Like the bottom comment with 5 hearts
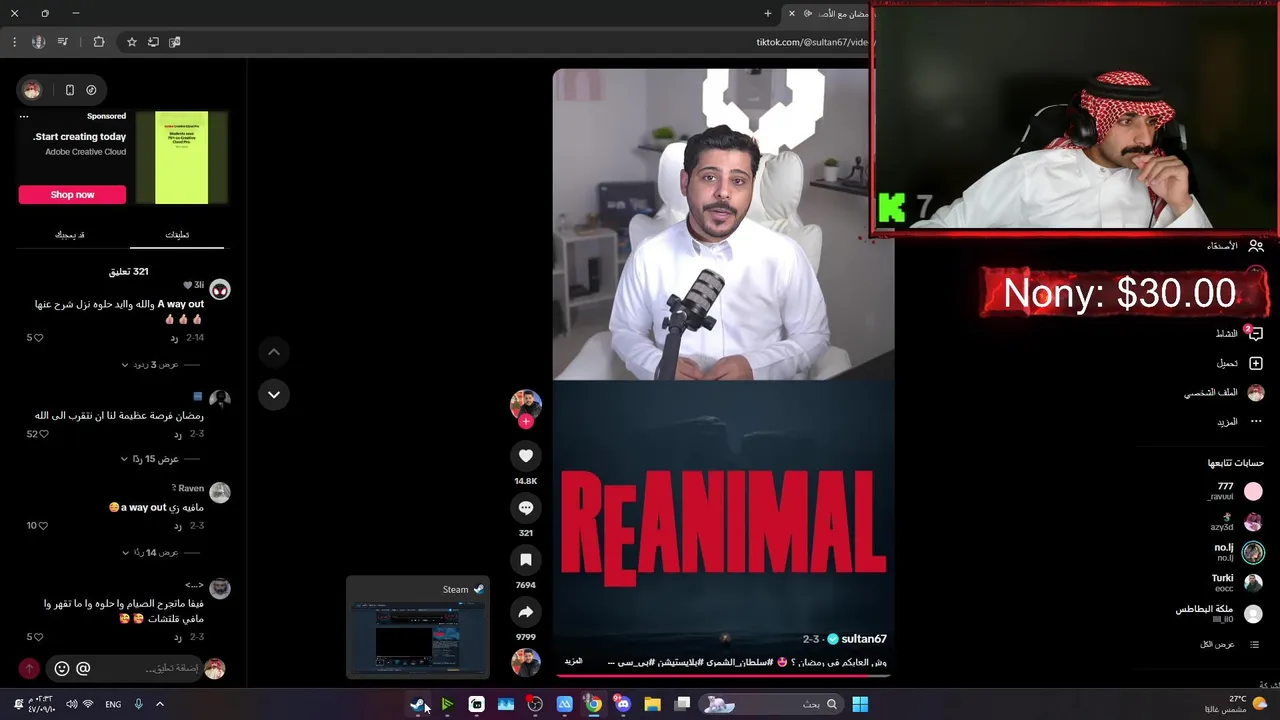The image size is (1280, 720). click(x=39, y=637)
